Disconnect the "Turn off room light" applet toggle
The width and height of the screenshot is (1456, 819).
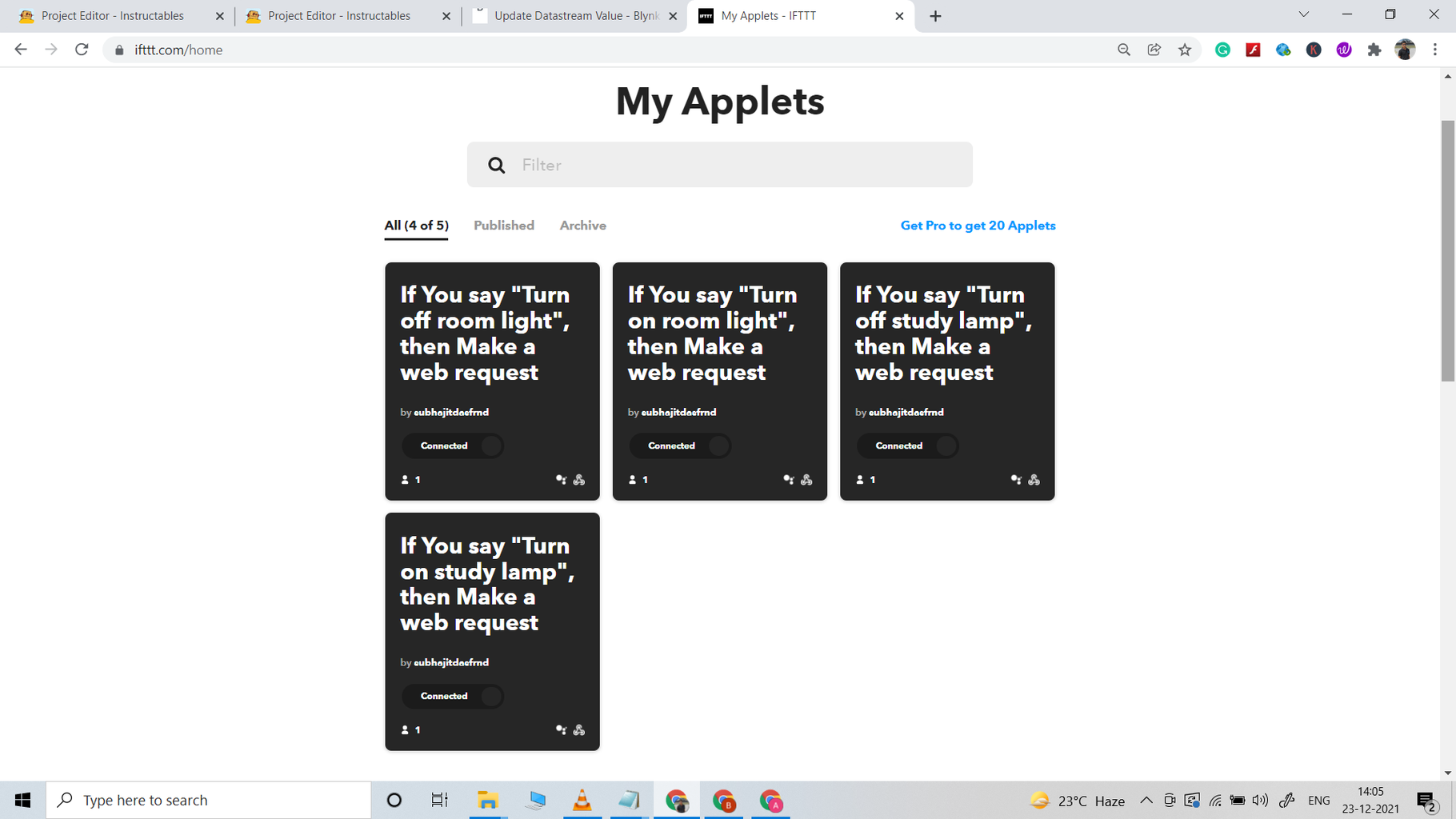coord(453,445)
